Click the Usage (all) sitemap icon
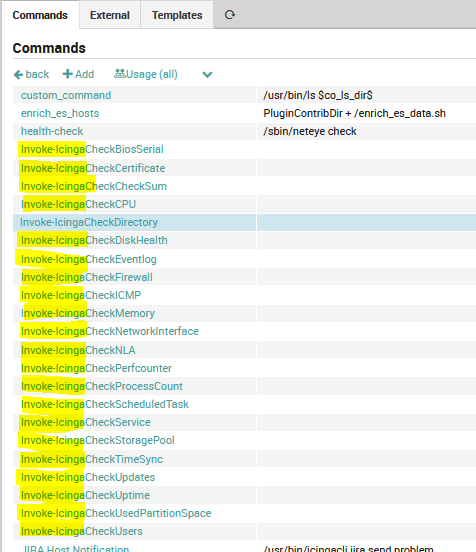This screenshot has width=476, height=552. click(x=120, y=74)
